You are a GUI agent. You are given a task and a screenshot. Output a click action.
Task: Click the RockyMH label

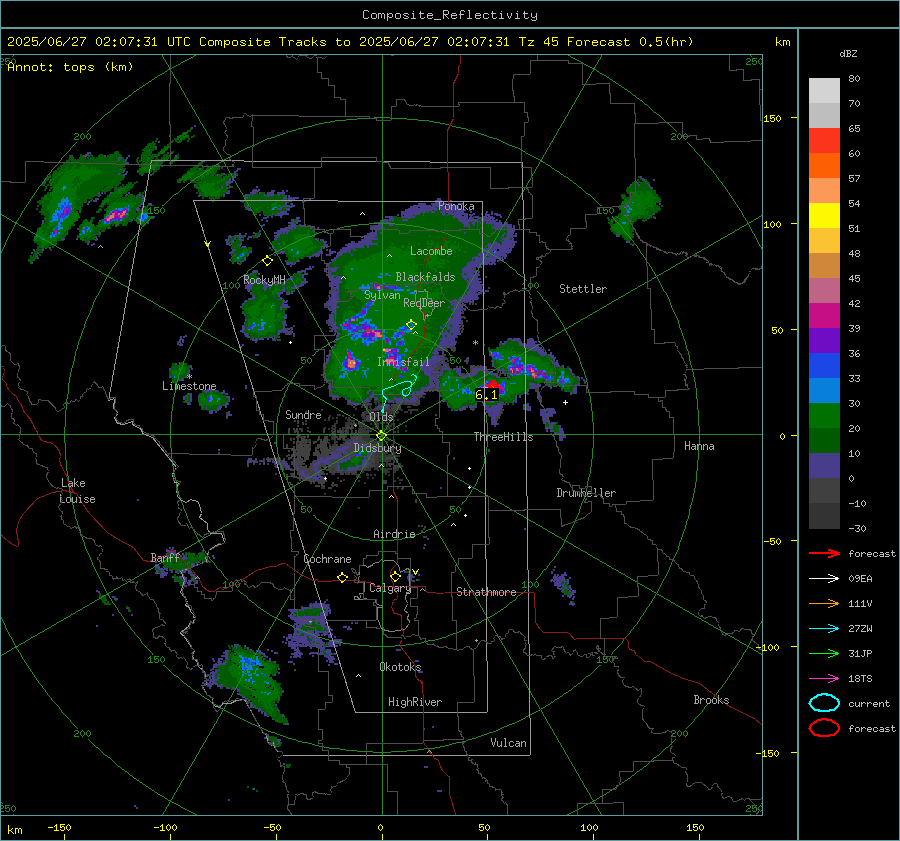(264, 280)
